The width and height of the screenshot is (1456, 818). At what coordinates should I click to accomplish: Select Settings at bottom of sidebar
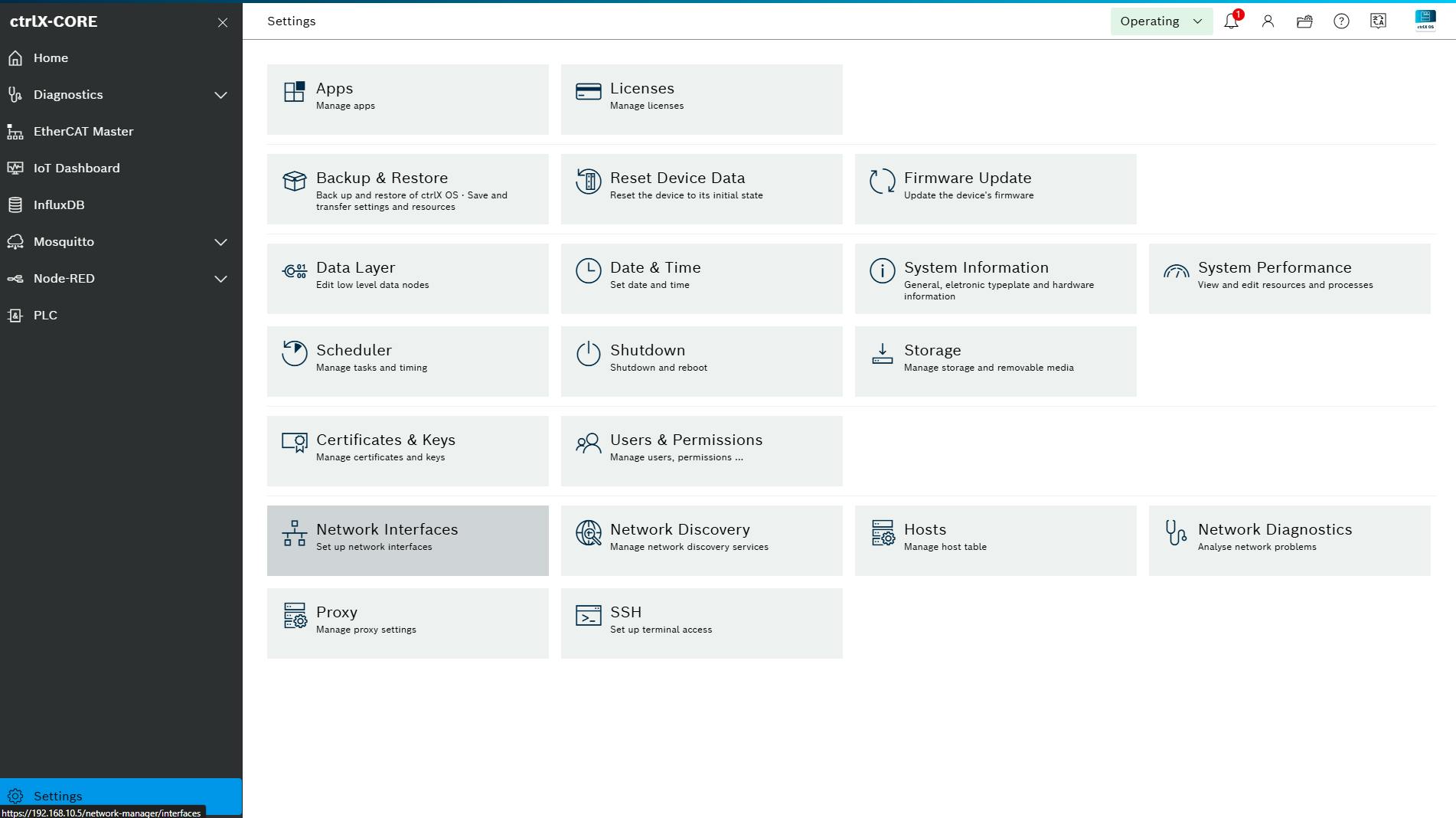coord(121,797)
